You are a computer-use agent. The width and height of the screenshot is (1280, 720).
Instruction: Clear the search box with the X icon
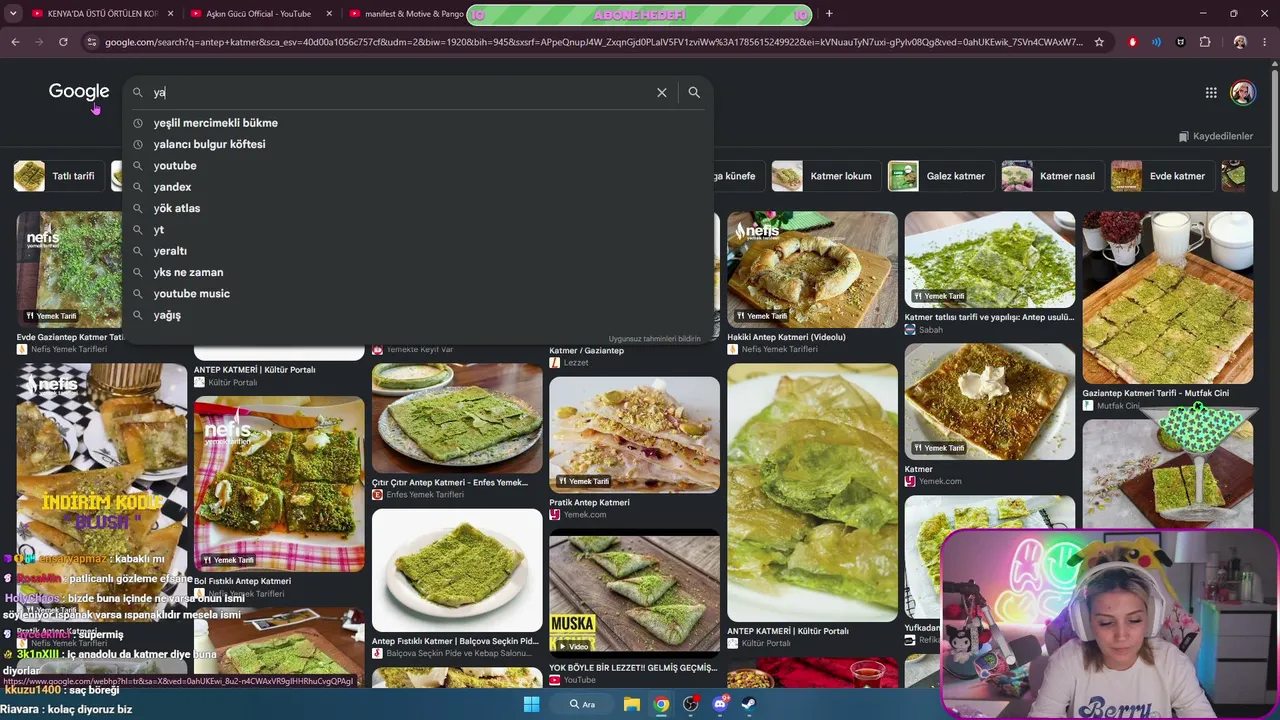coord(661,92)
